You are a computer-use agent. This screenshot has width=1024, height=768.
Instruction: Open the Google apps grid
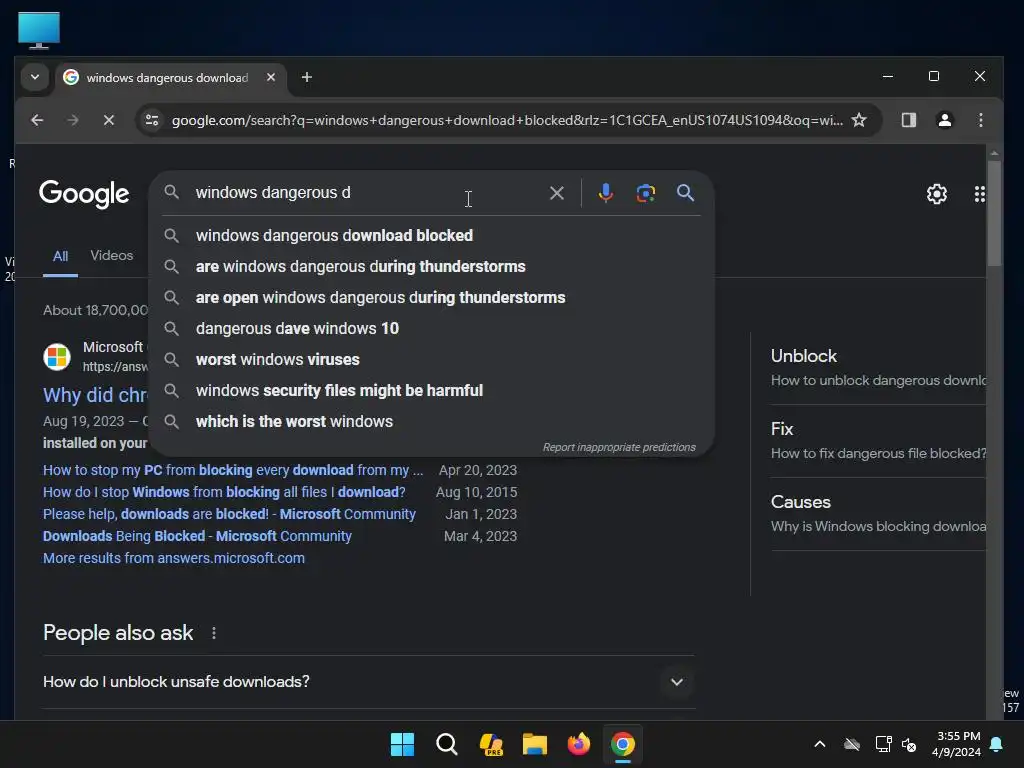979,194
